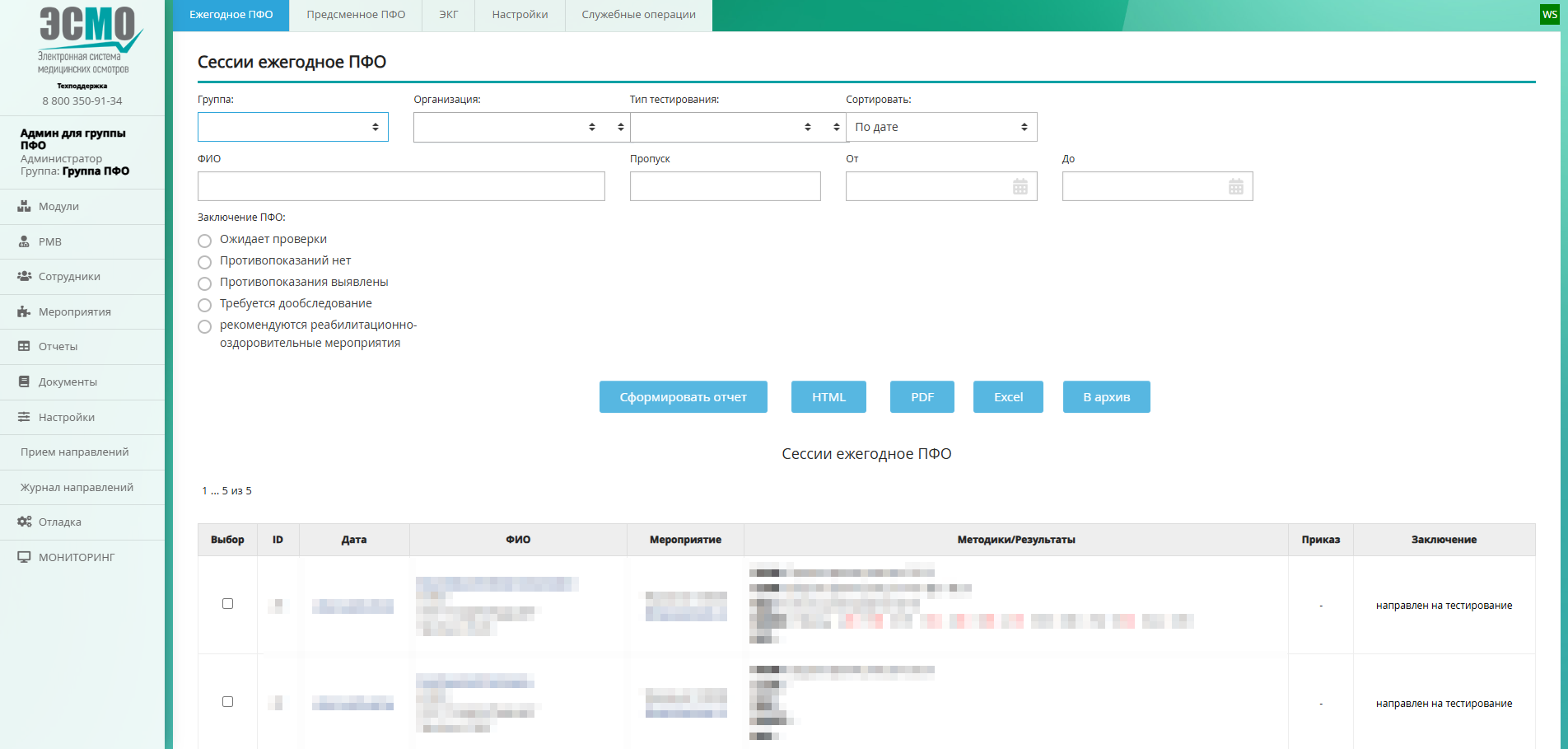The image size is (1568, 749).
Task: Click the HTML export button
Action: coord(829,397)
